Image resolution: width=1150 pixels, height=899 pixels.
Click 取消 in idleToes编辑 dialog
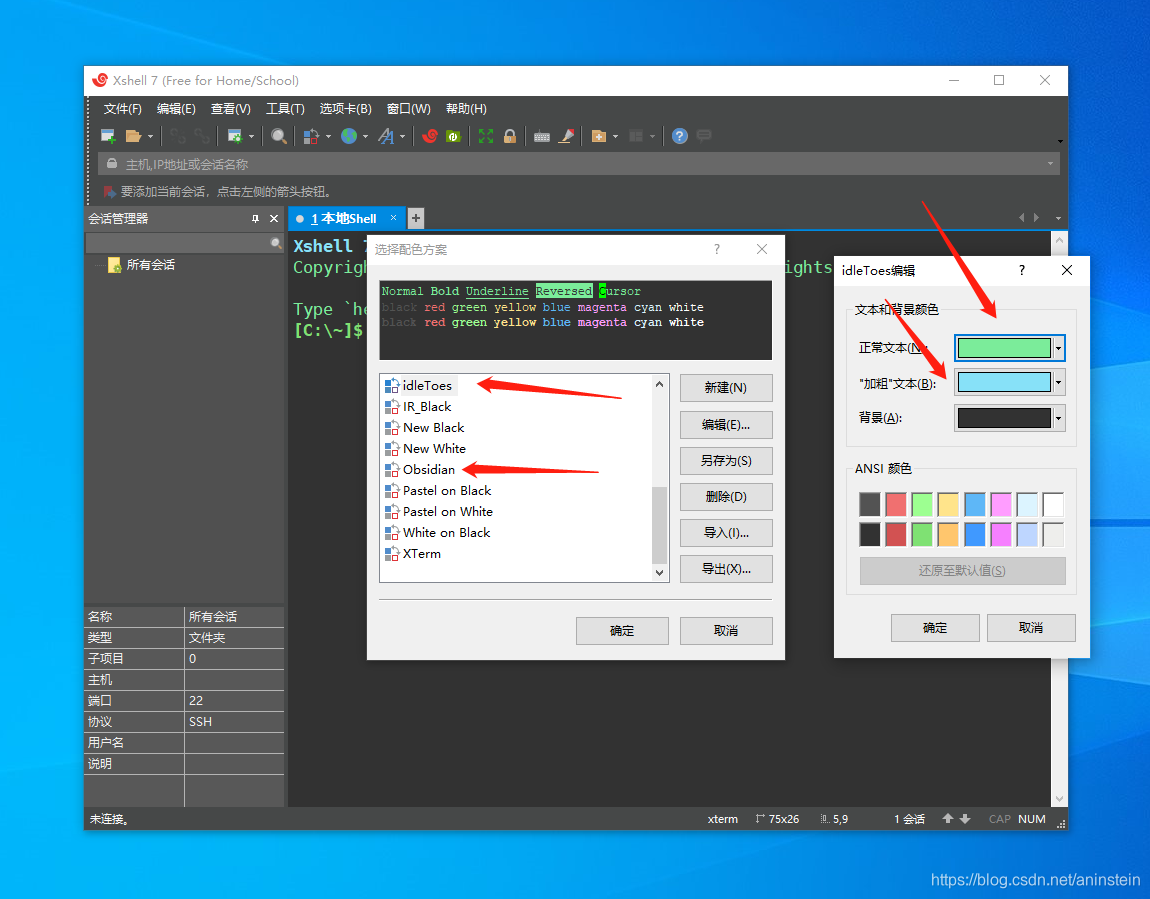pos(1031,628)
